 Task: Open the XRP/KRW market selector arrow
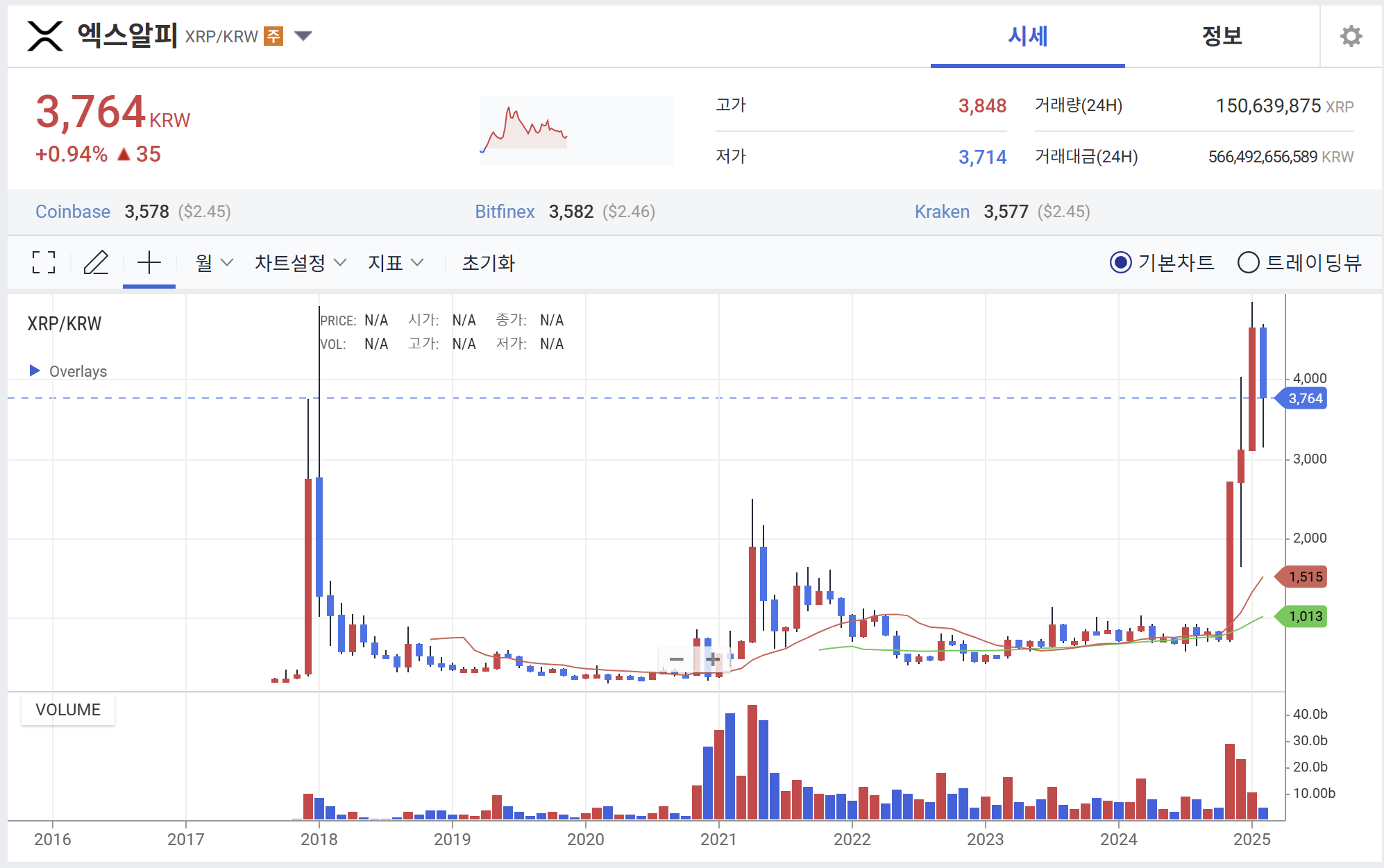tap(303, 35)
